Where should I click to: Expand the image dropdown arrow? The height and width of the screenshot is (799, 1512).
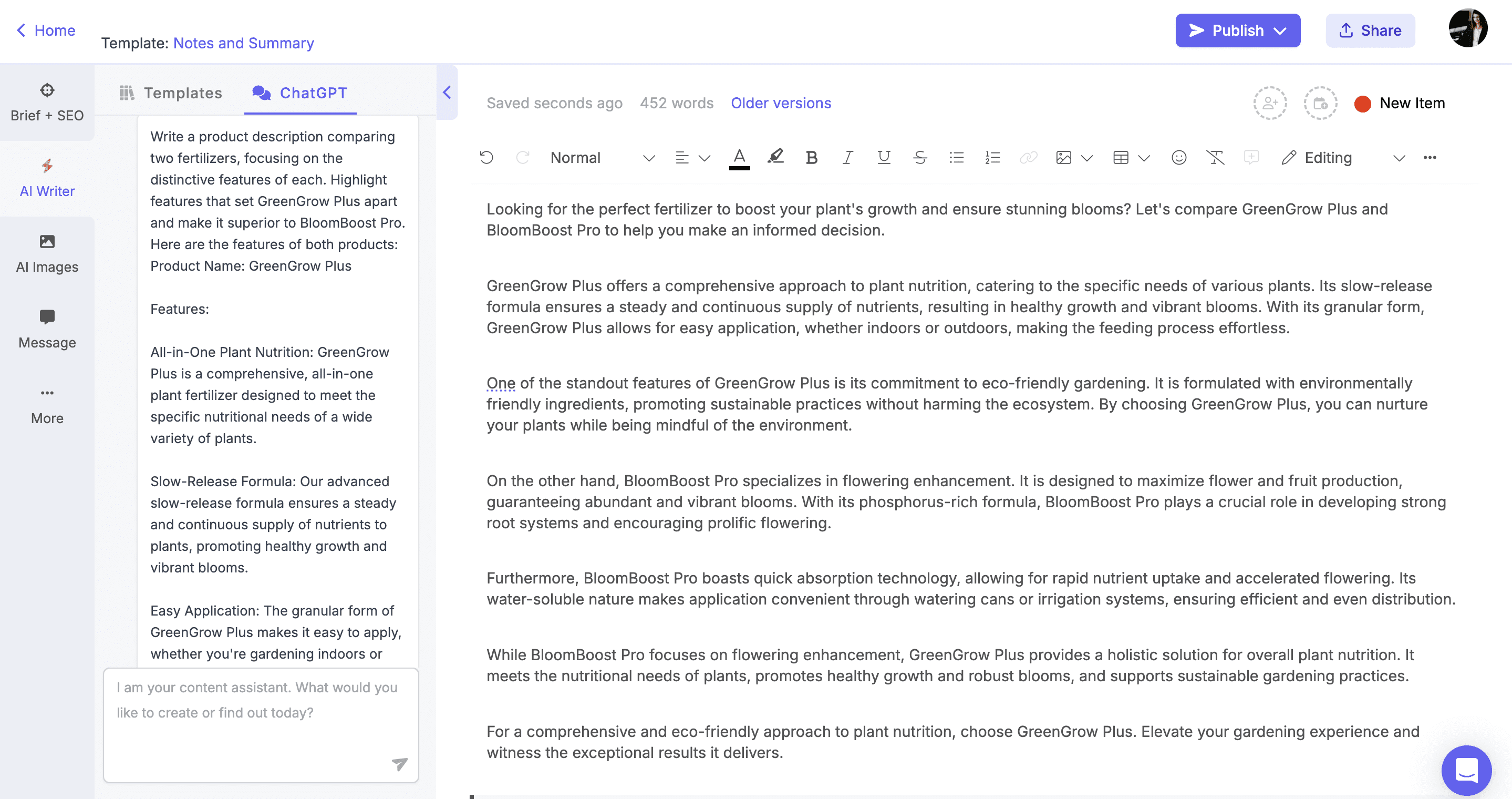pyautogui.click(x=1086, y=158)
